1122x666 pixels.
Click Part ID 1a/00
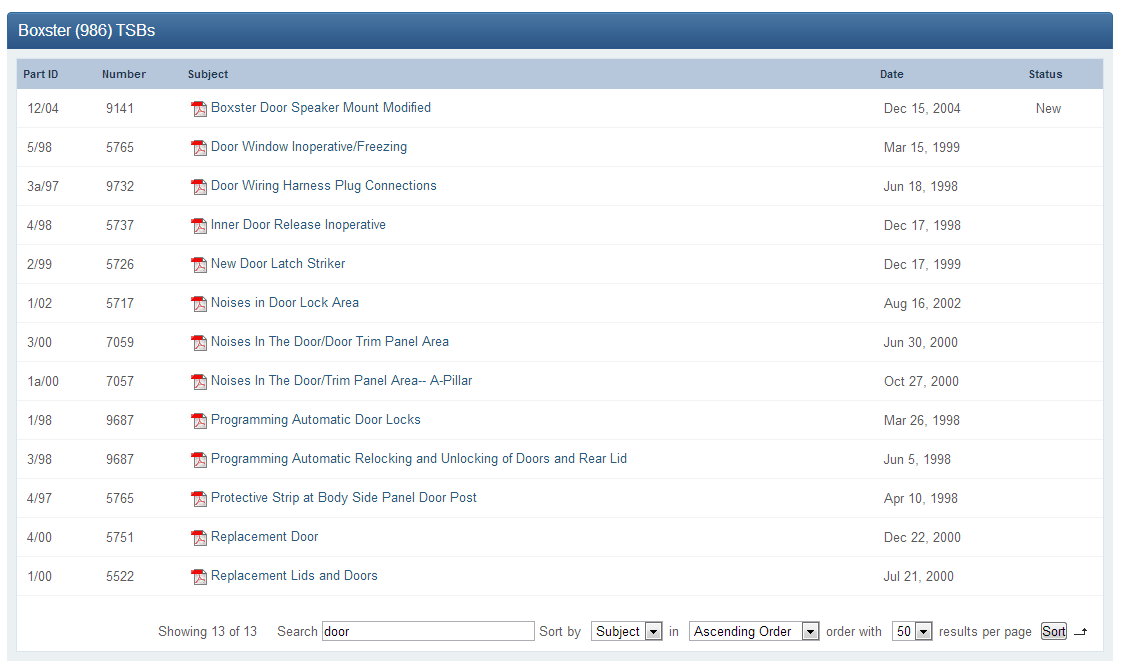(x=43, y=381)
